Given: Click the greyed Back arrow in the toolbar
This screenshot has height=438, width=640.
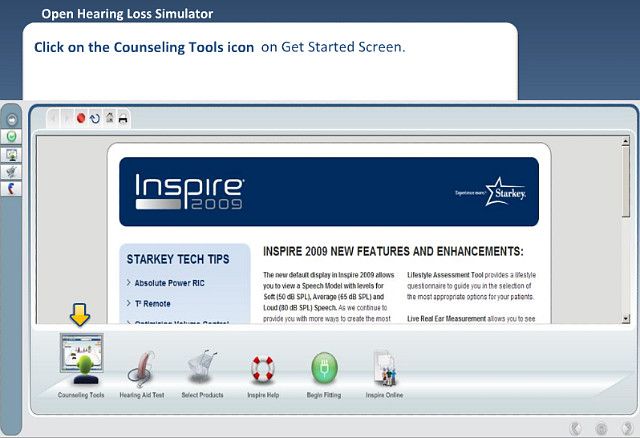Looking at the screenshot, I should (53, 119).
